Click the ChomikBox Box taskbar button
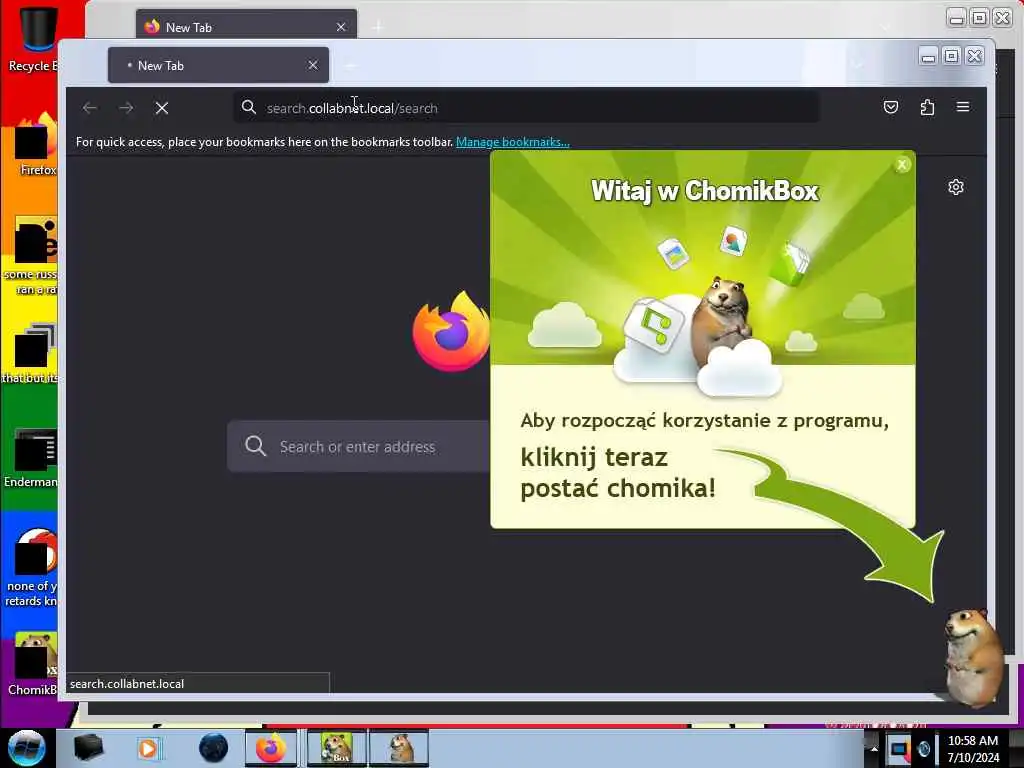The height and width of the screenshot is (768, 1024). pos(337,748)
